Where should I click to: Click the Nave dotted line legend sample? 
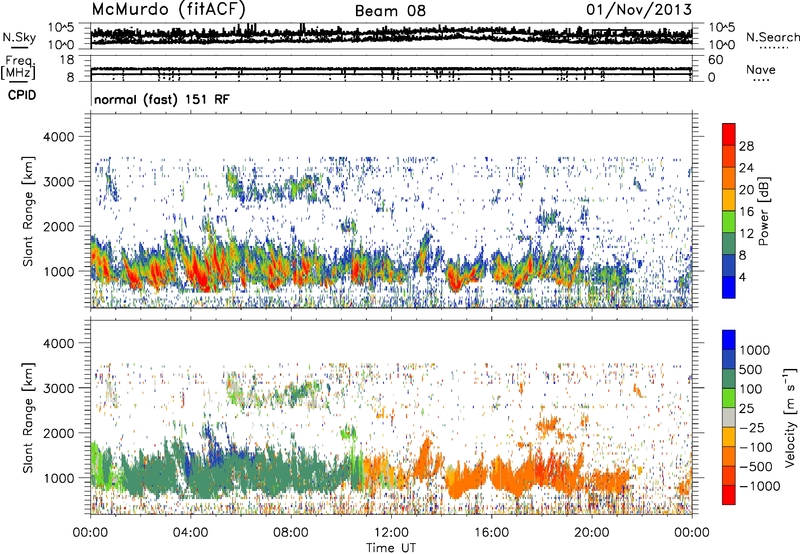(761, 80)
